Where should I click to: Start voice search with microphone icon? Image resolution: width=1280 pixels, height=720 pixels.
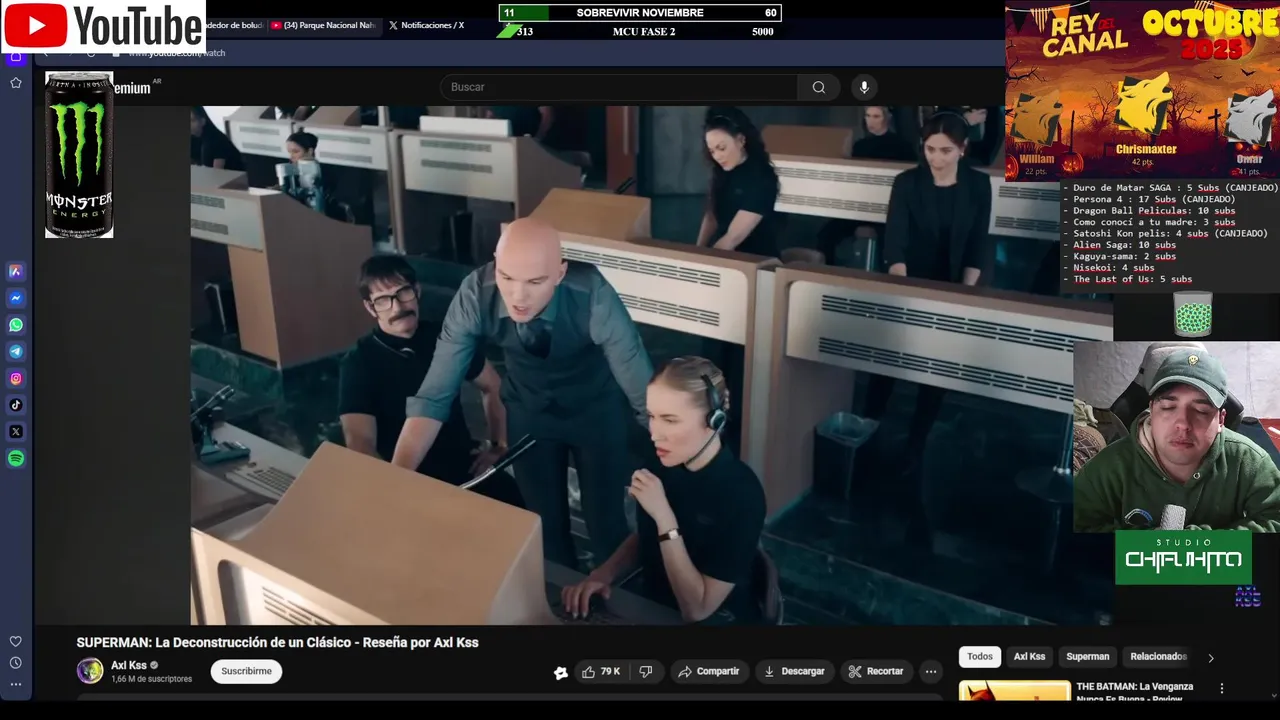pos(865,87)
